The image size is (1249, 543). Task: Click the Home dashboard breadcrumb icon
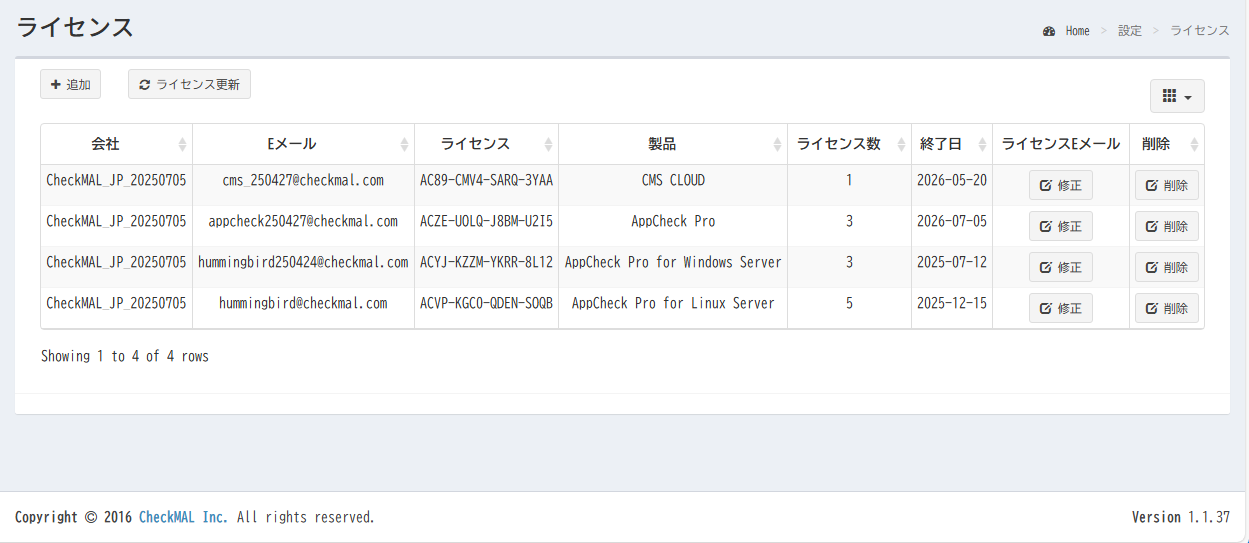(1049, 31)
